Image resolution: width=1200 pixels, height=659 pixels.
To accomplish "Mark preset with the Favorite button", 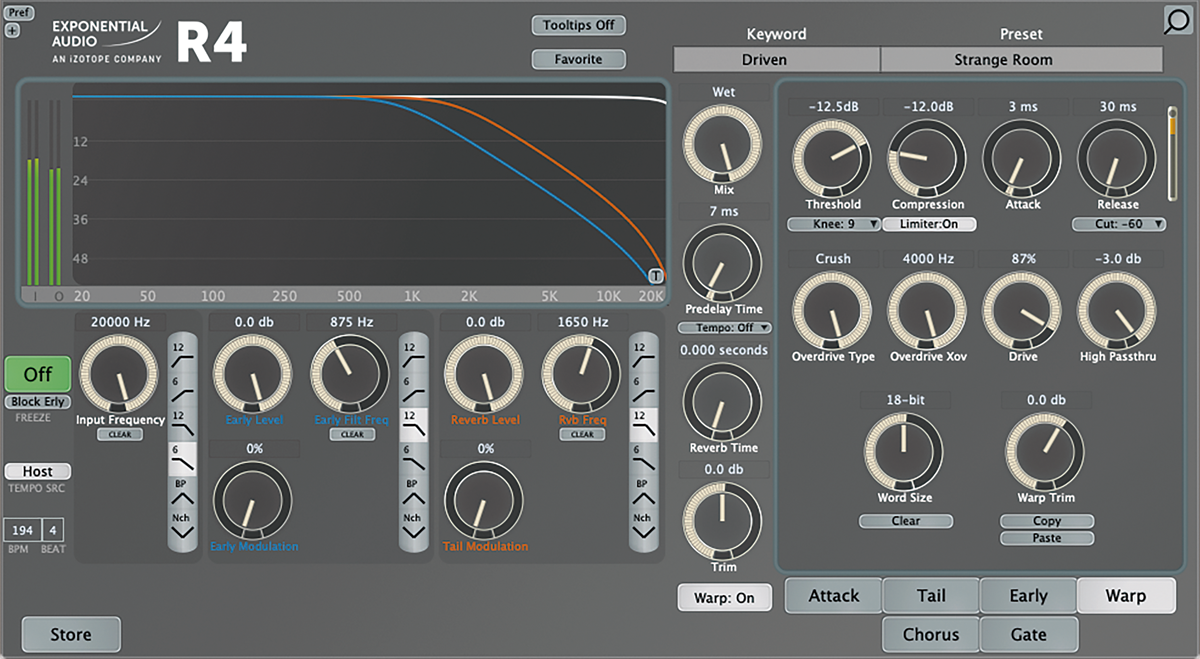I will 578,59.
